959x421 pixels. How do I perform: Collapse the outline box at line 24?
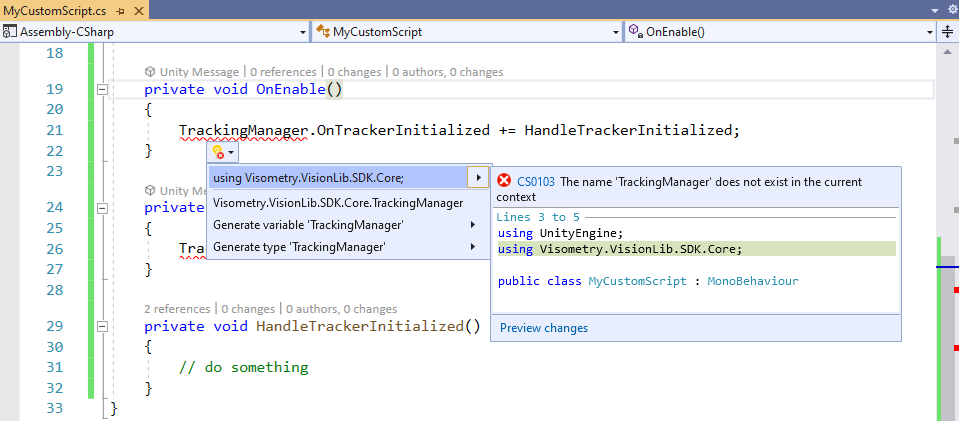click(102, 208)
